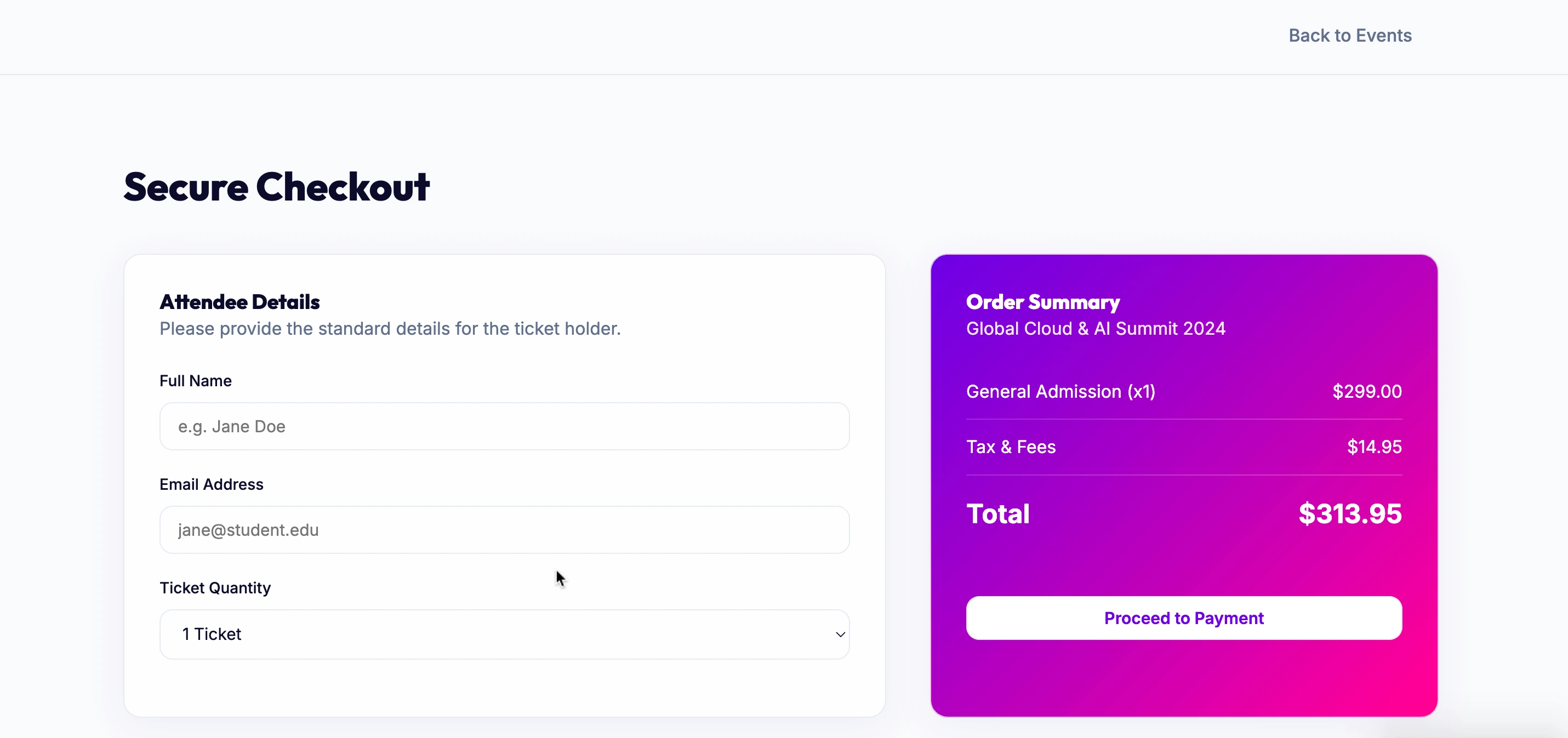The height and width of the screenshot is (738, 1568).
Task: Click the Global Cloud & AI Summit 2024 text
Action: point(1095,329)
